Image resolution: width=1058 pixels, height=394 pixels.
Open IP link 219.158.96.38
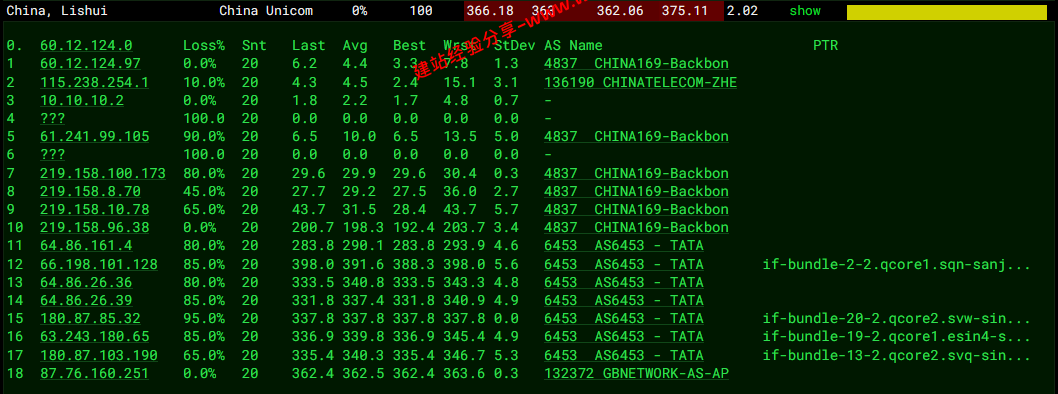pos(94,227)
